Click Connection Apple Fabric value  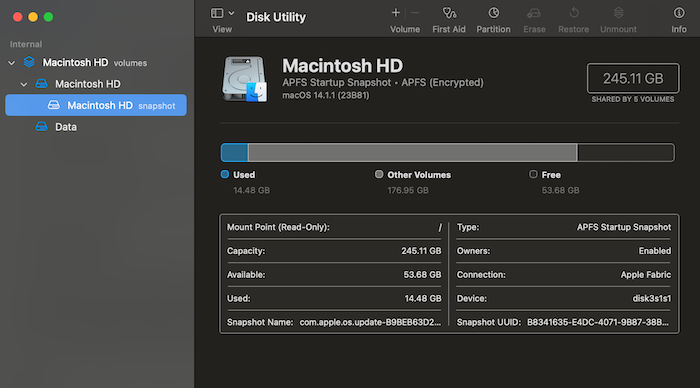click(646, 275)
